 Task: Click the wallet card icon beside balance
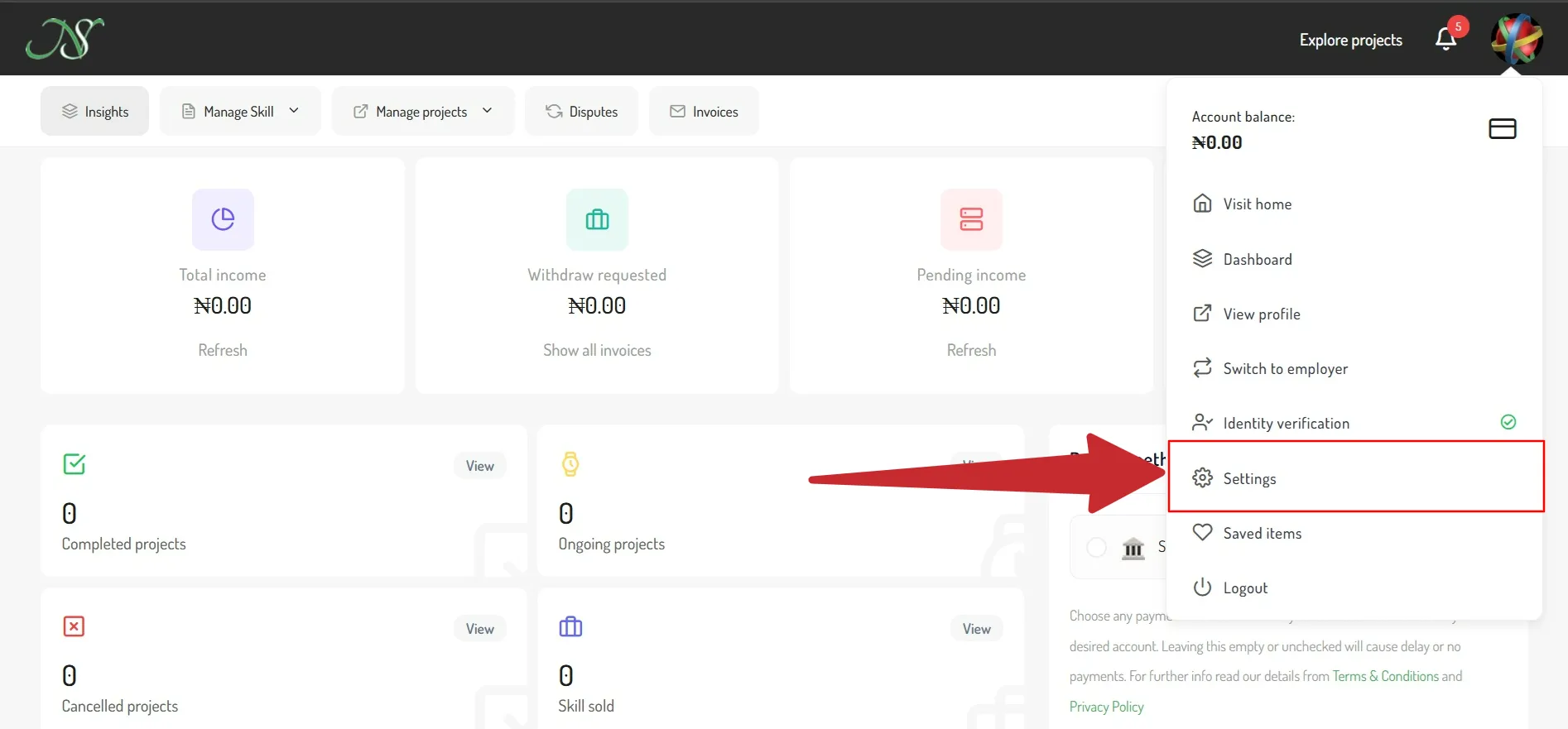point(1502,129)
